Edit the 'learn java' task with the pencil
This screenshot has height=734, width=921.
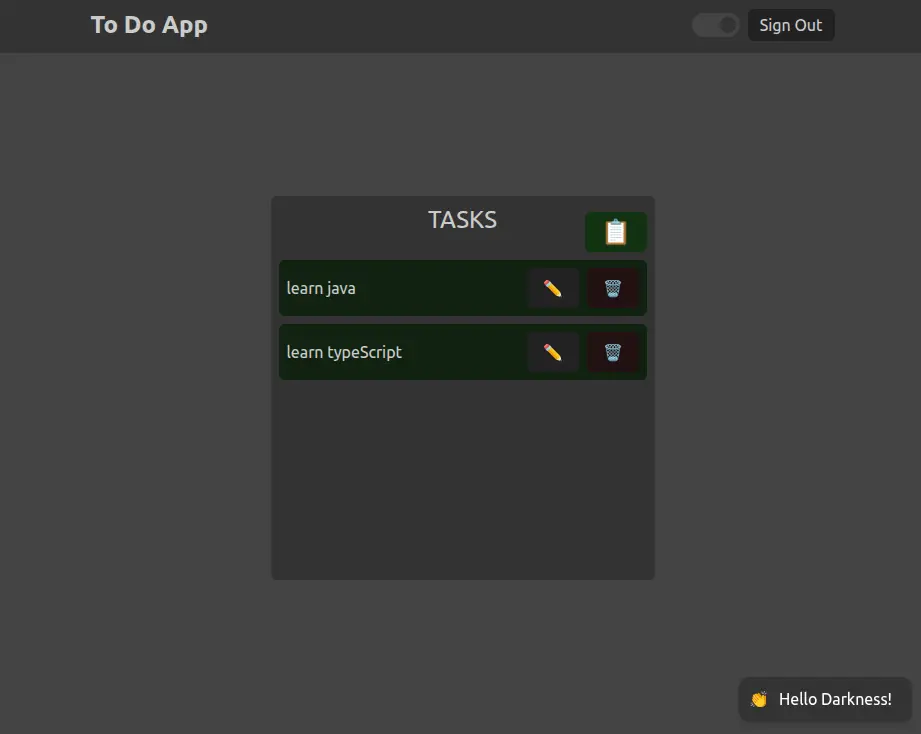coord(552,289)
